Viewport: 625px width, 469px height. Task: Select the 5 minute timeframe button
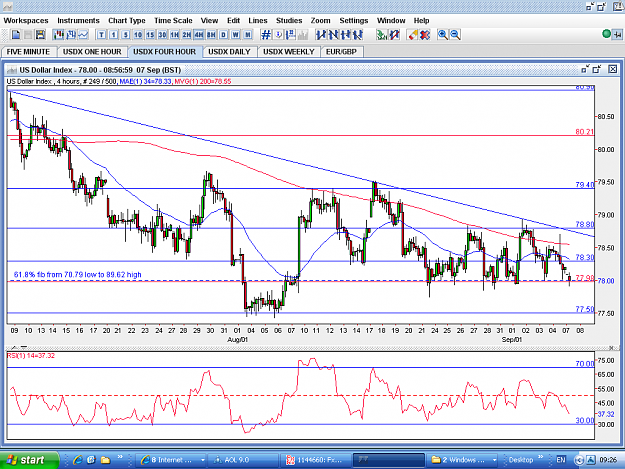[x=126, y=35]
